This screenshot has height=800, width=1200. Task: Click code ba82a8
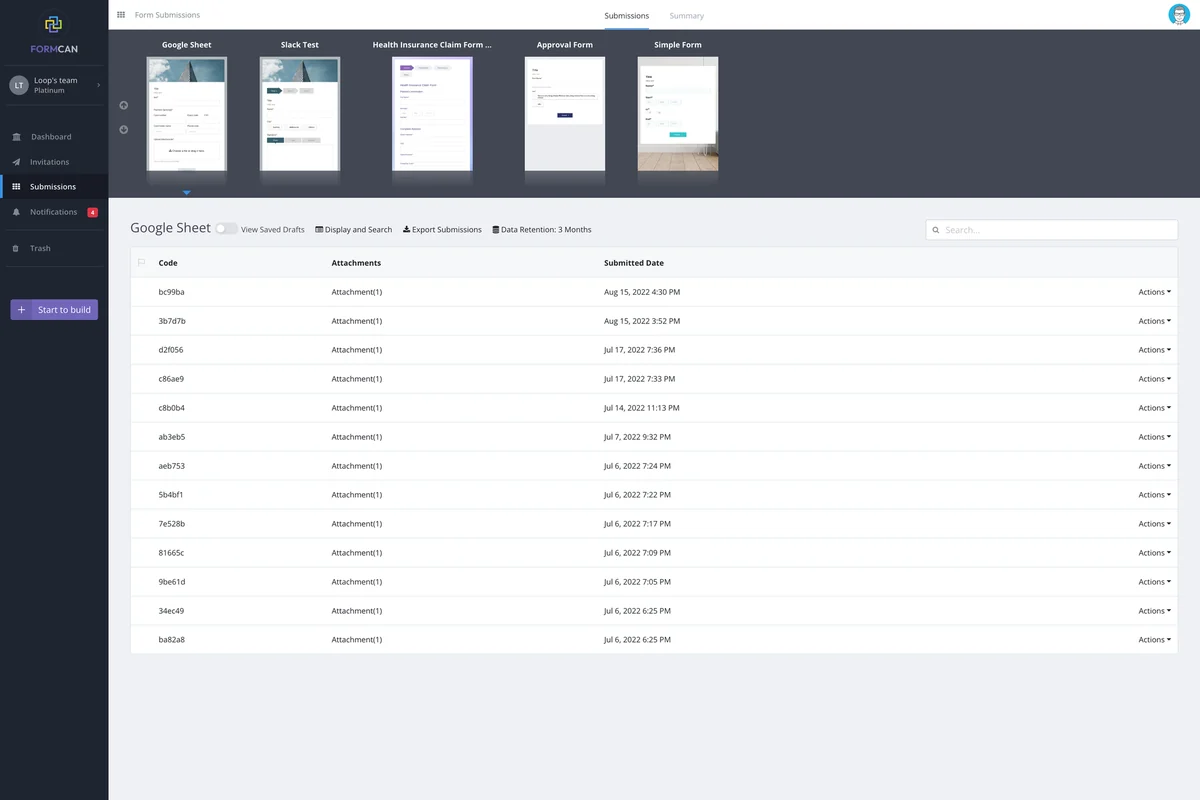pyautogui.click(x=171, y=640)
